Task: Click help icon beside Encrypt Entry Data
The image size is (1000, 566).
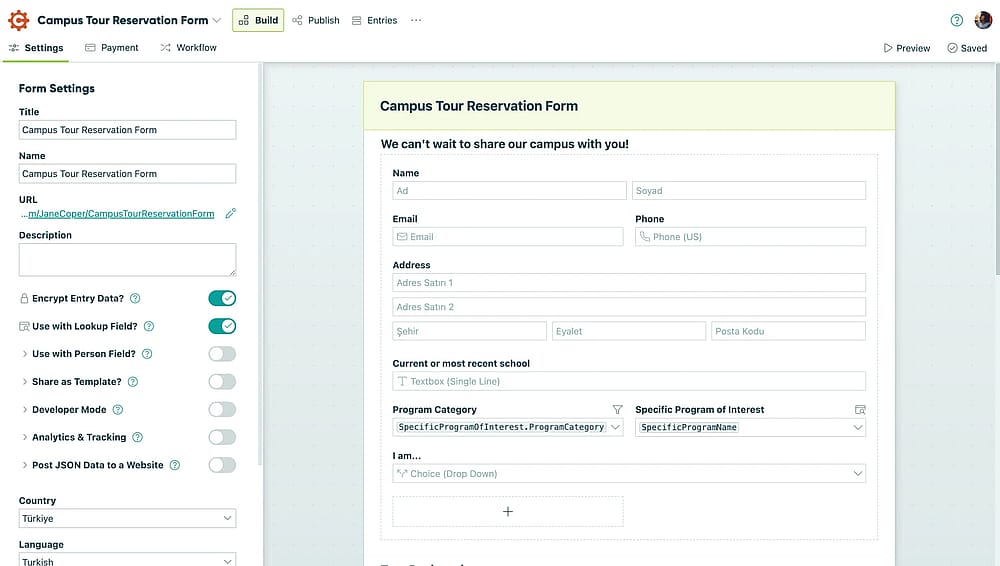Action: [x=135, y=299]
